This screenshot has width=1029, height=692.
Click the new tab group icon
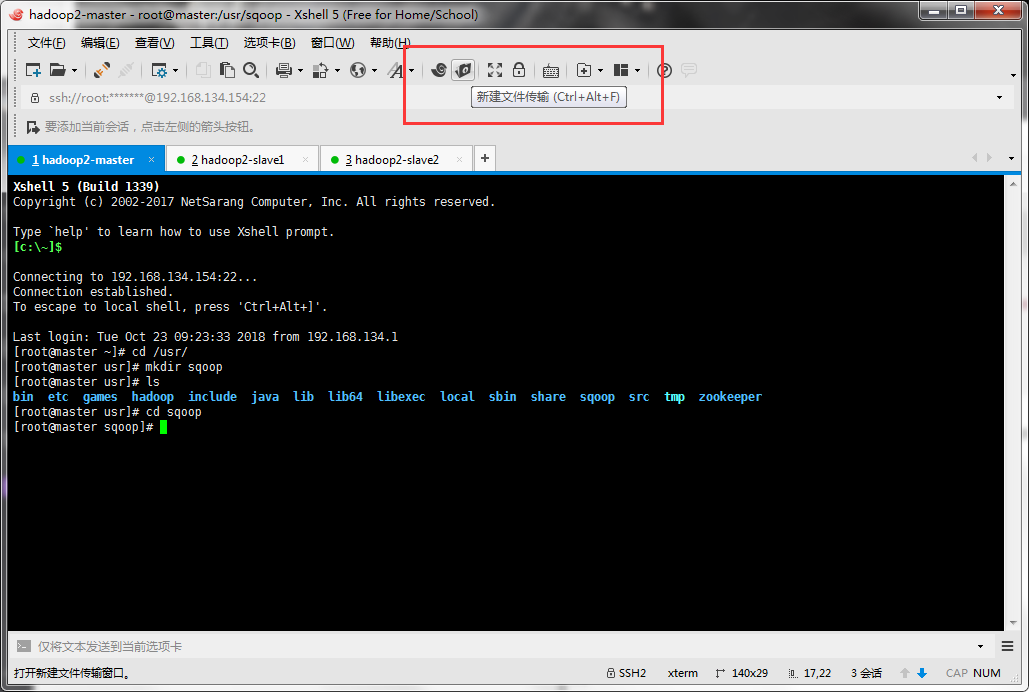coord(583,70)
